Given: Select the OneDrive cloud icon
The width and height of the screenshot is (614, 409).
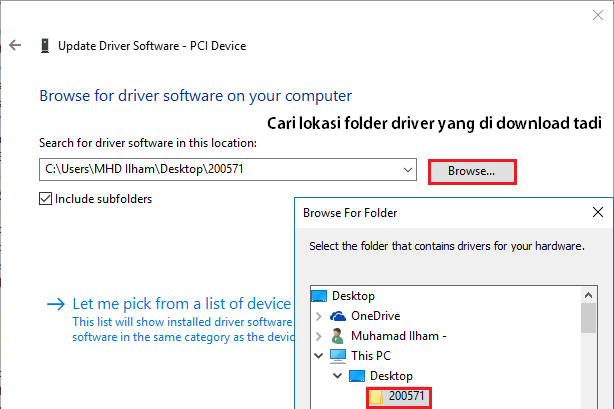Looking at the screenshot, I should [x=337, y=316].
